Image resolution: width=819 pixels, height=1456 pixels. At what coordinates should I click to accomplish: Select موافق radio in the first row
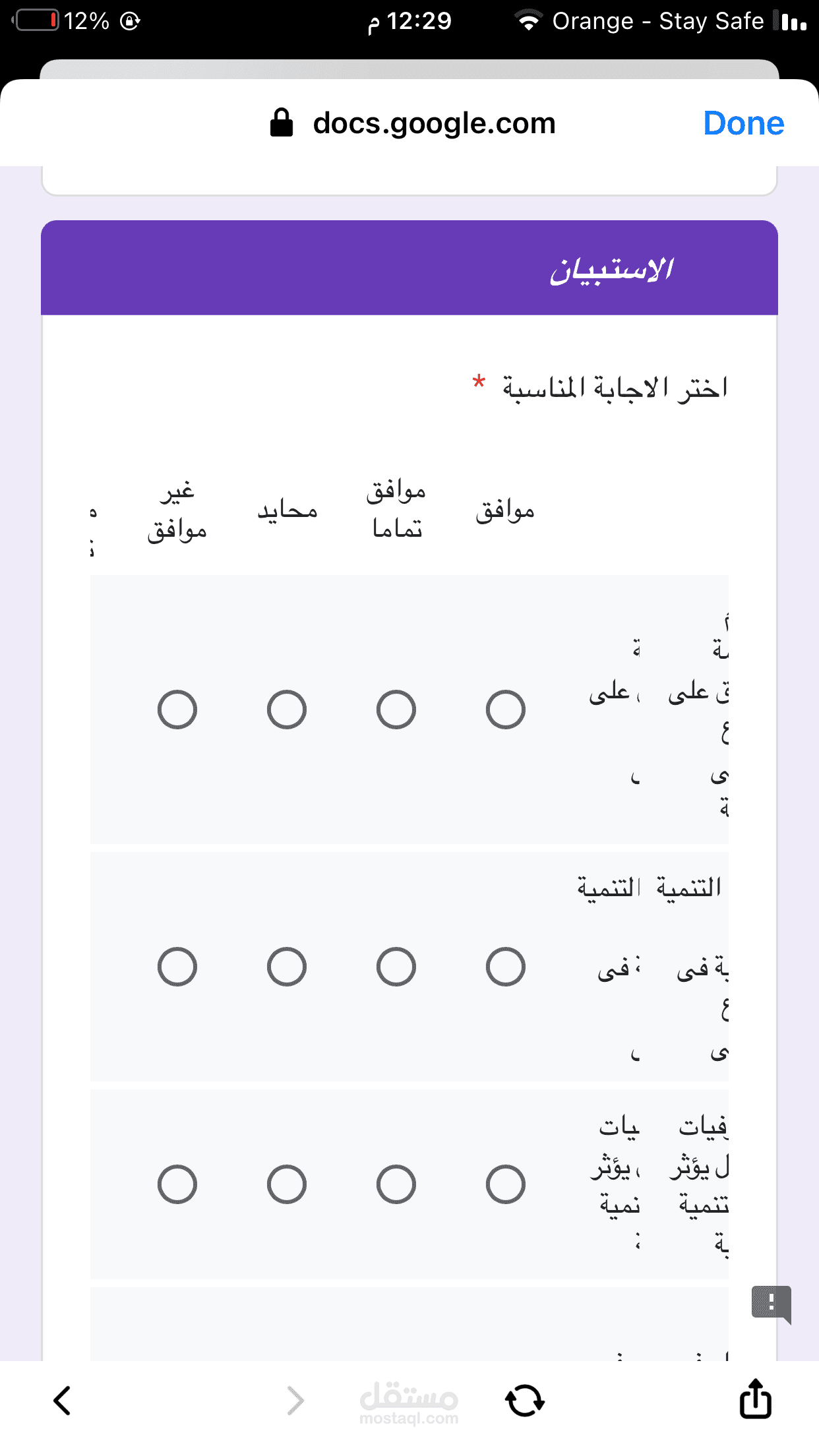pyautogui.click(x=506, y=710)
